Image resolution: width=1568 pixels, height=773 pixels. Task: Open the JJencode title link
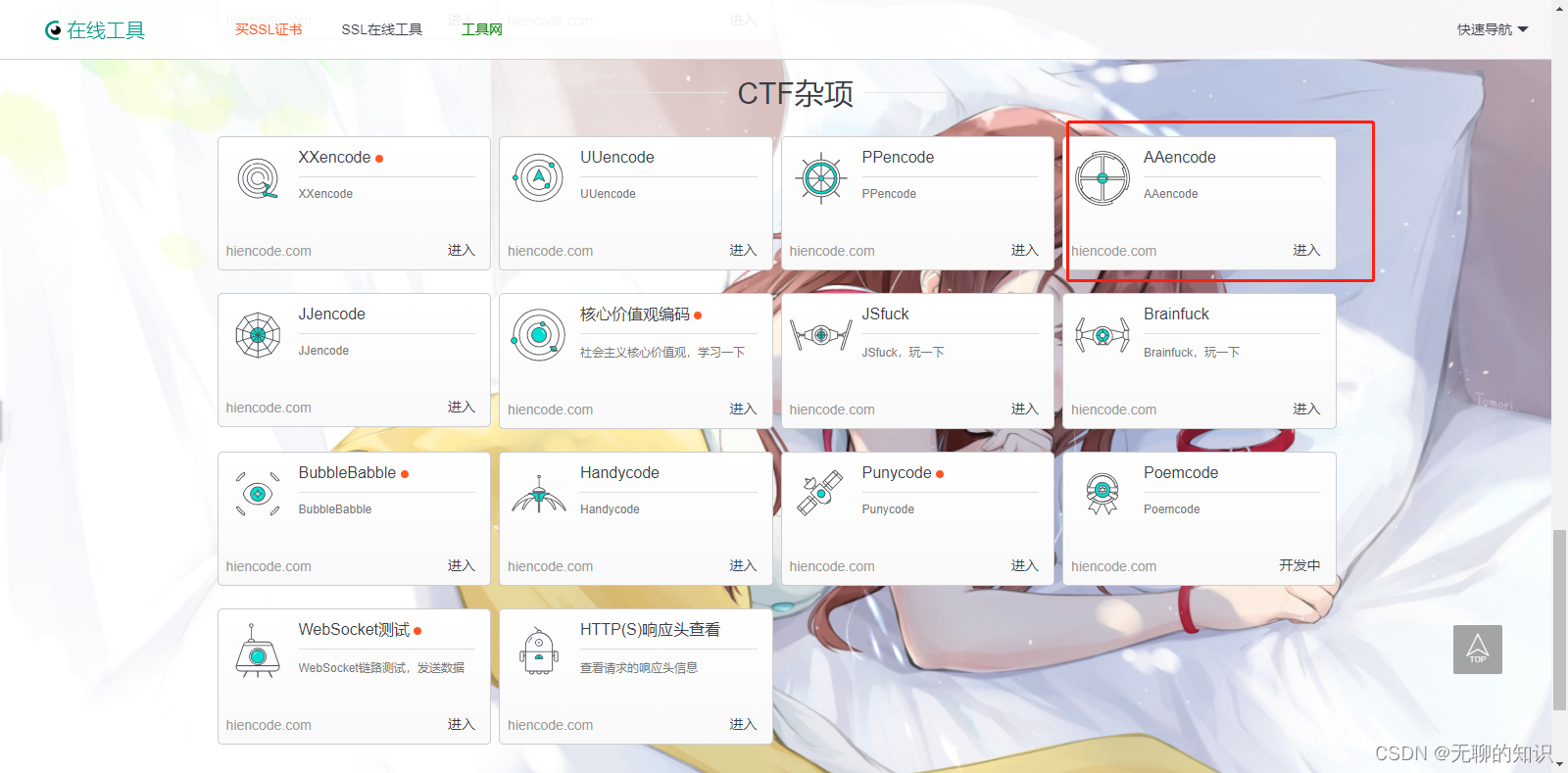(331, 314)
